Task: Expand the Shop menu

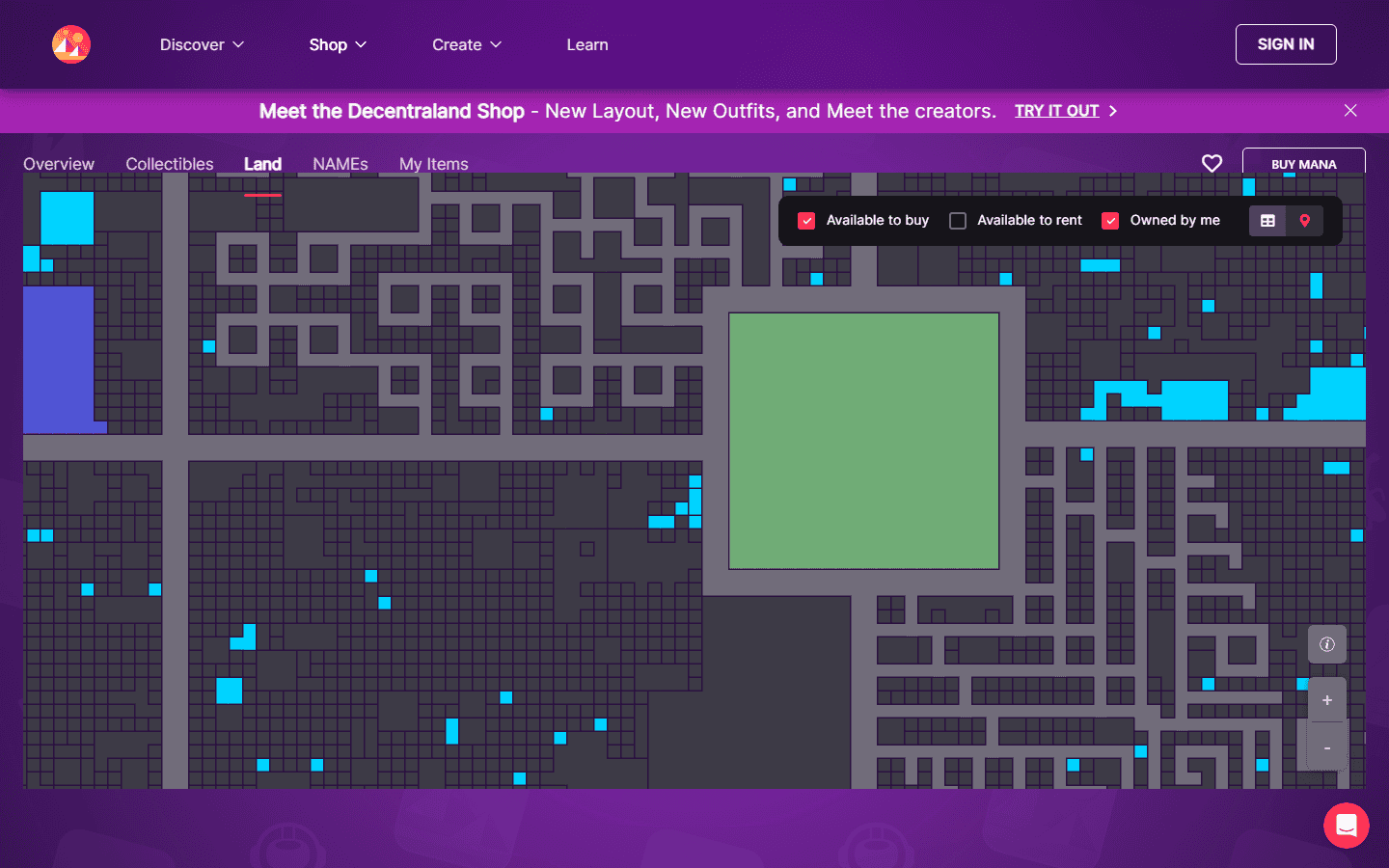Action: 338,44
